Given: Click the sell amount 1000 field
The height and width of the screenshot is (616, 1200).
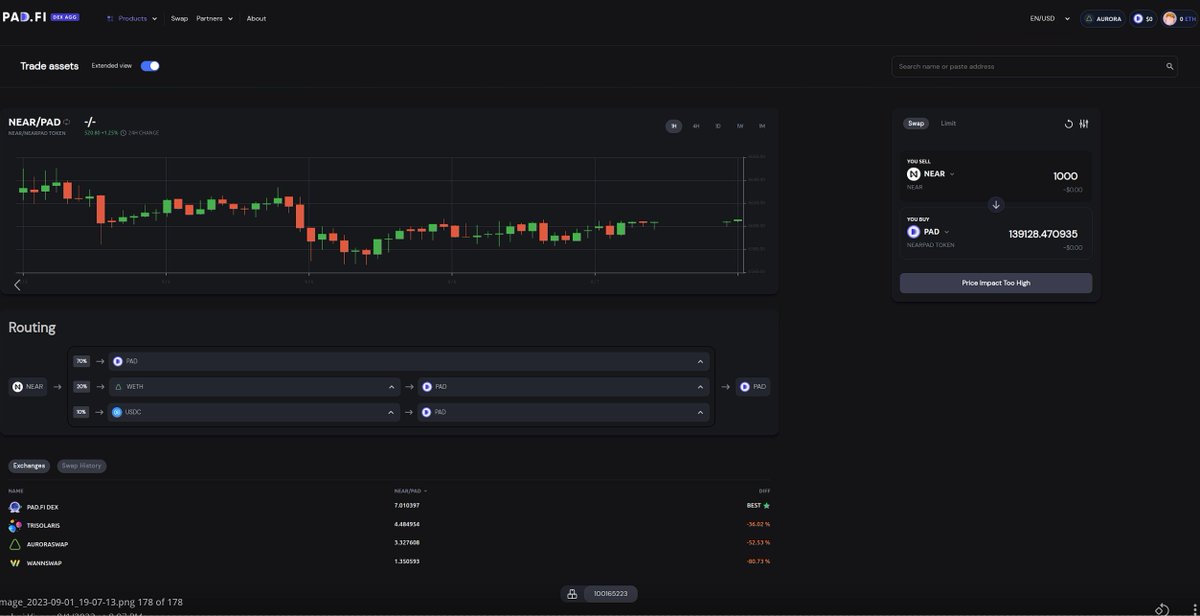Looking at the screenshot, I should coord(1065,176).
